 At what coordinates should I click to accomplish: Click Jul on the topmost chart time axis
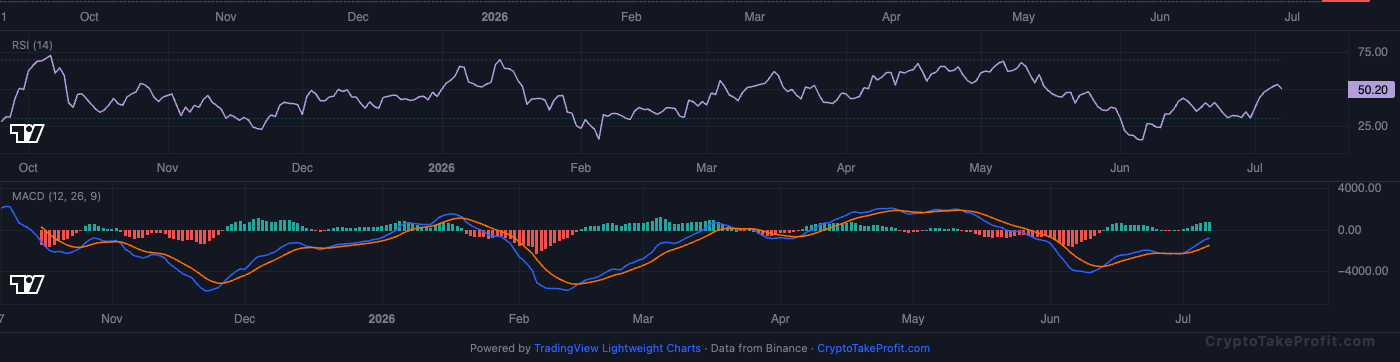(1291, 17)
